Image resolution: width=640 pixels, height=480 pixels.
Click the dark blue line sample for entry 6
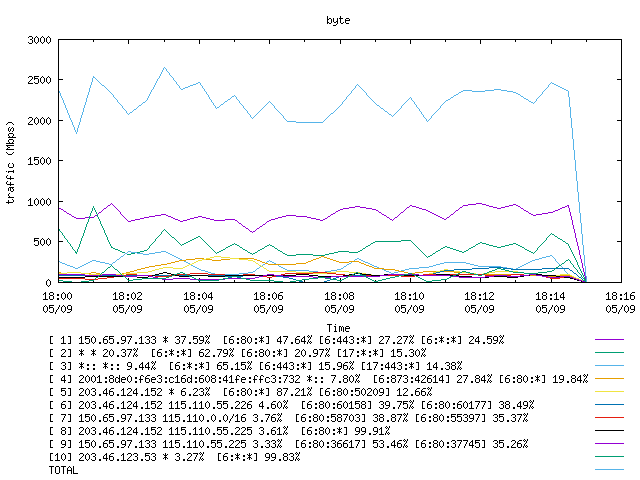pyautogui.click(x=609, y=405)
